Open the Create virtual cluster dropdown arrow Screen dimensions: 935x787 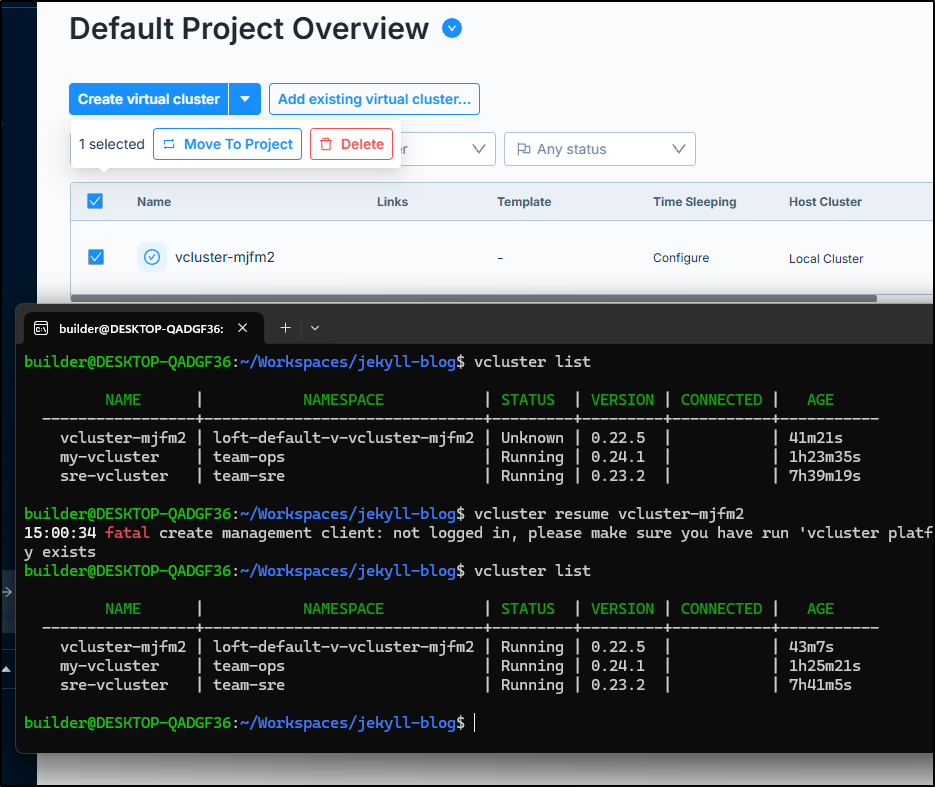245,99
